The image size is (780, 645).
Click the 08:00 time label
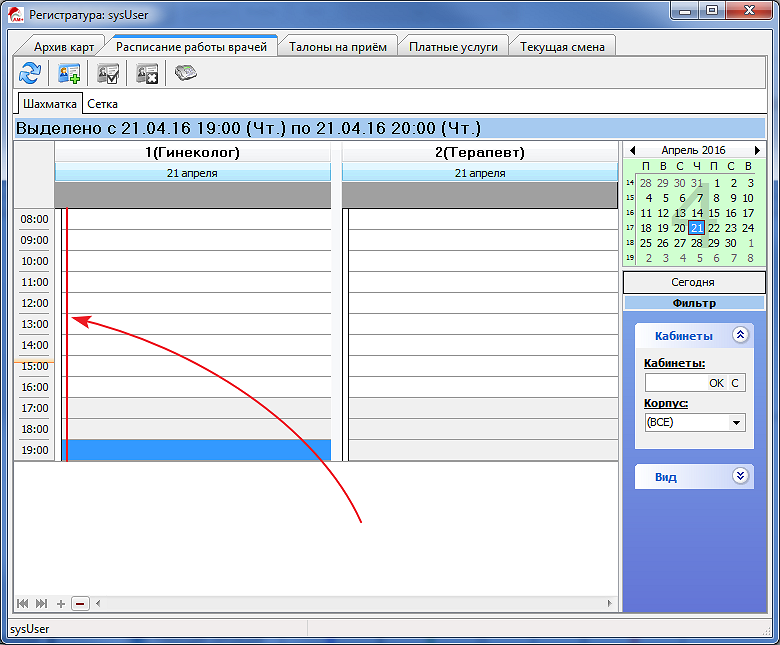[34, 219]
